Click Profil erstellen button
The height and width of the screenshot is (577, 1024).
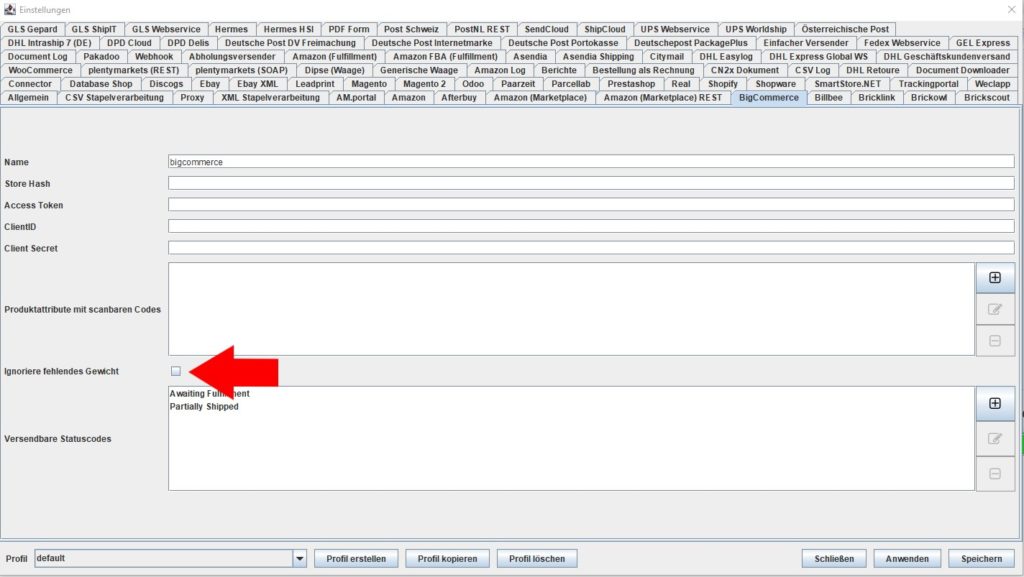[x=356, y=559]
